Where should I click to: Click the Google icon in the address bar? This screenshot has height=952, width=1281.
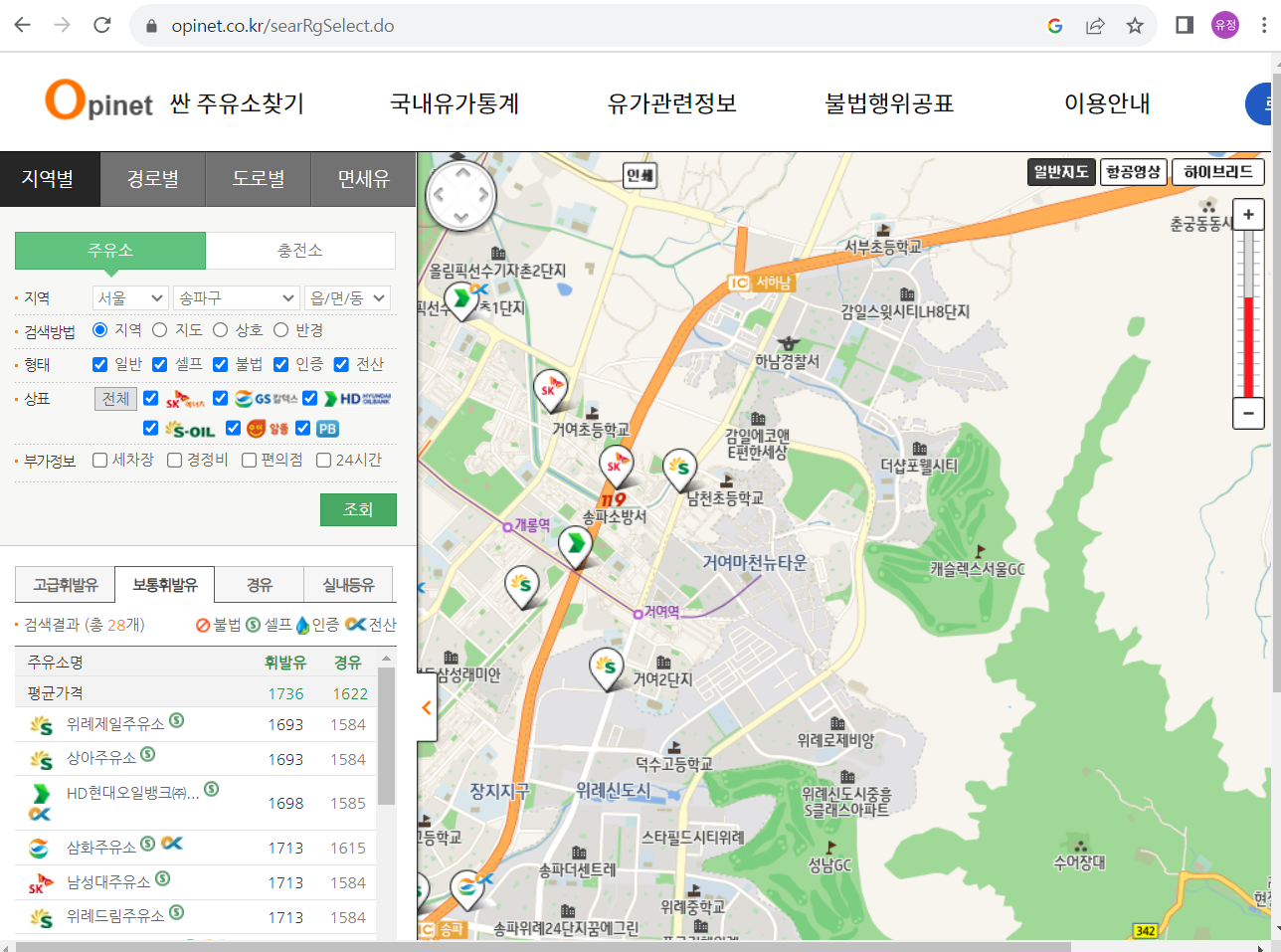point(1055,26)
